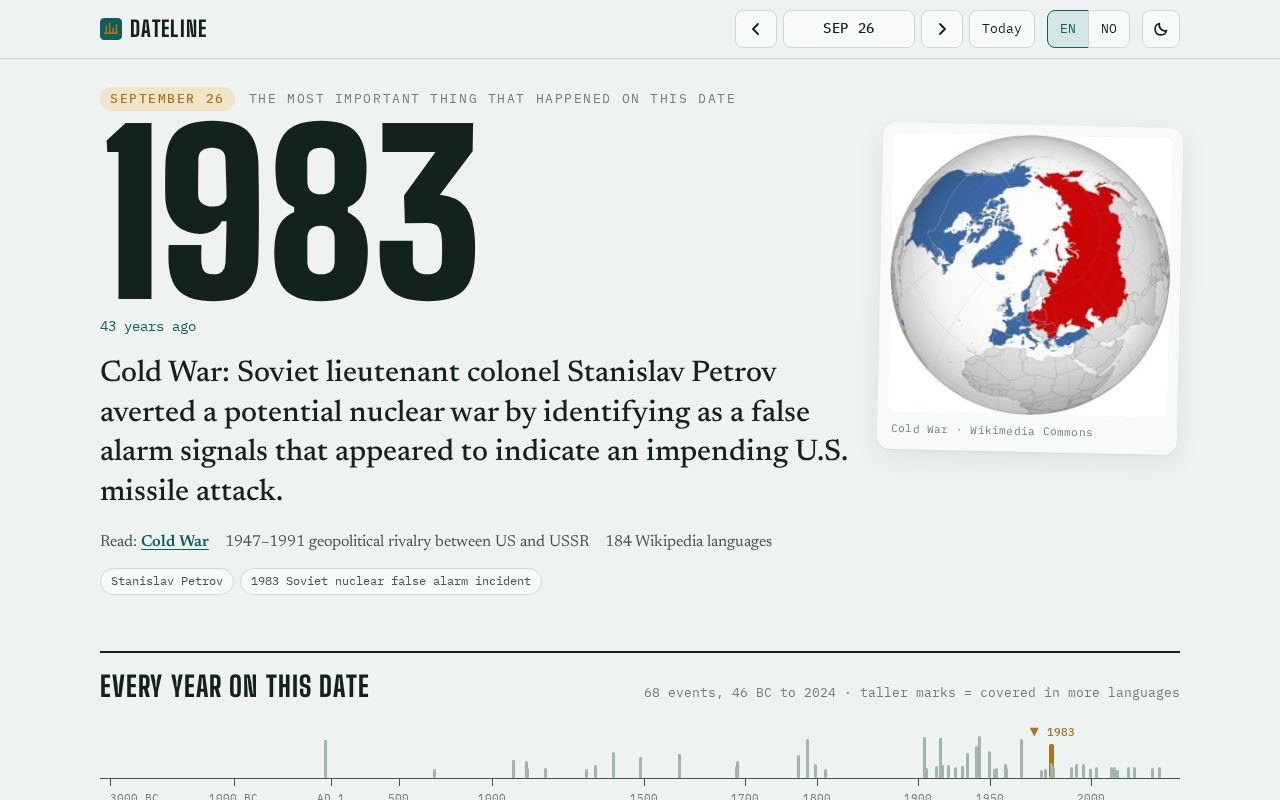1280x800 pixels.
Task: Click the '1947–1991 geopolitical rivalry' description
Action: 407,542
